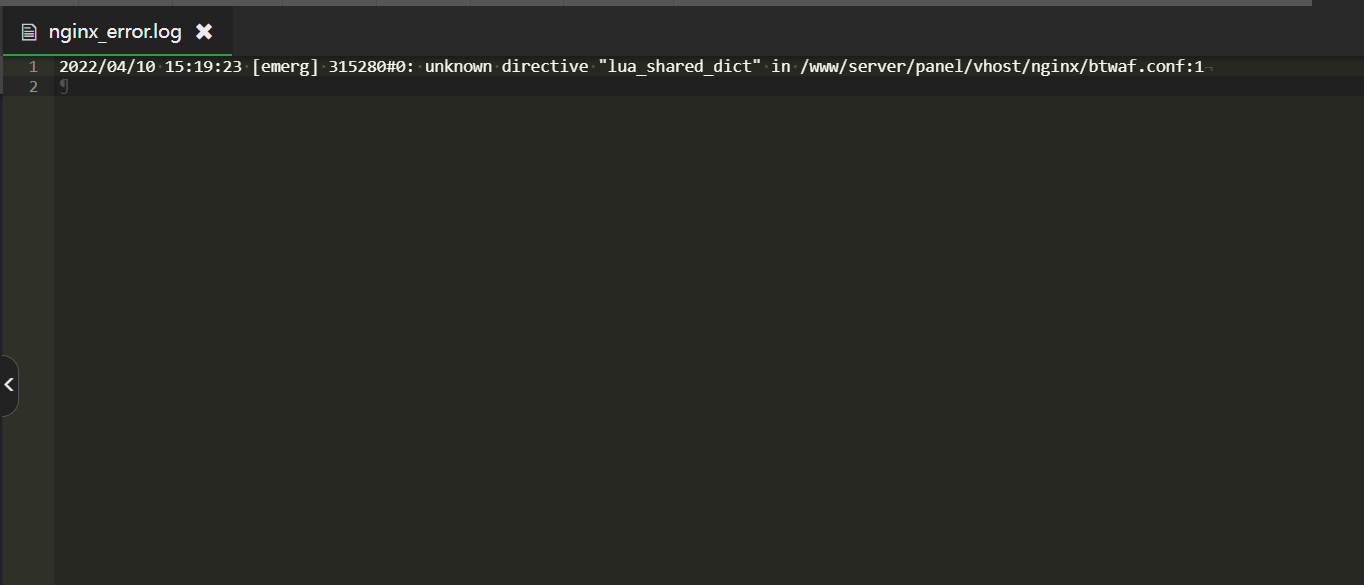Place cursor on the time 15:19:23
Screen dimensions: 1364x585
tap(203, 67)
